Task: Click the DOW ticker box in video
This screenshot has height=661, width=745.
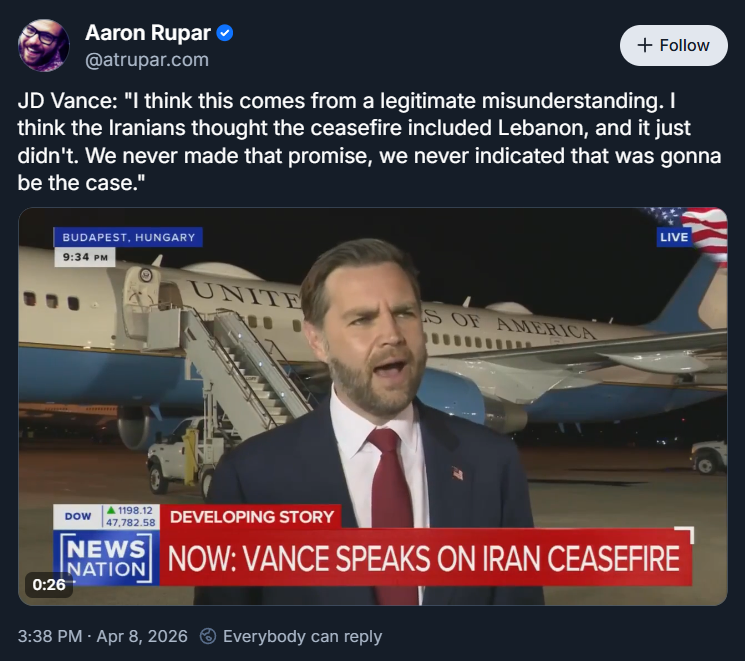Action: coord(107,516)
